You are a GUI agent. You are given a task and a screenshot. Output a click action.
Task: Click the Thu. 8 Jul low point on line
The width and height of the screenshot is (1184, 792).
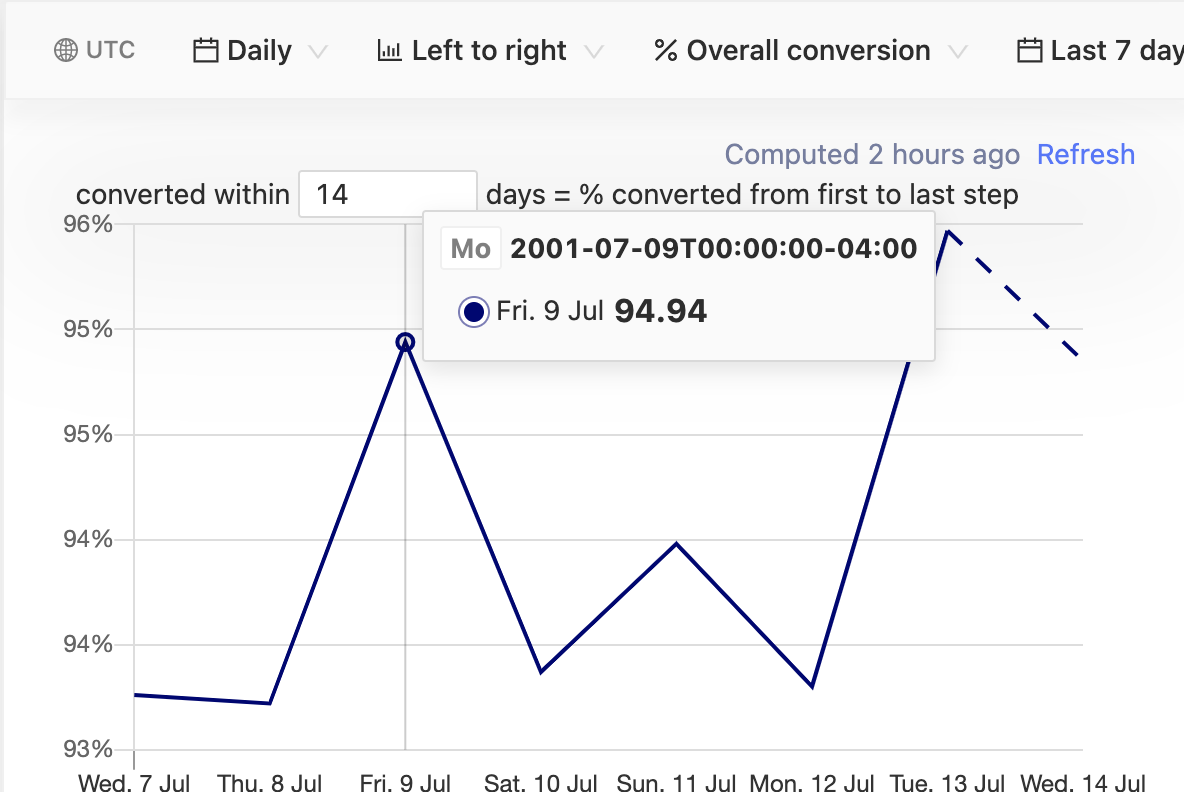(270, 703)
